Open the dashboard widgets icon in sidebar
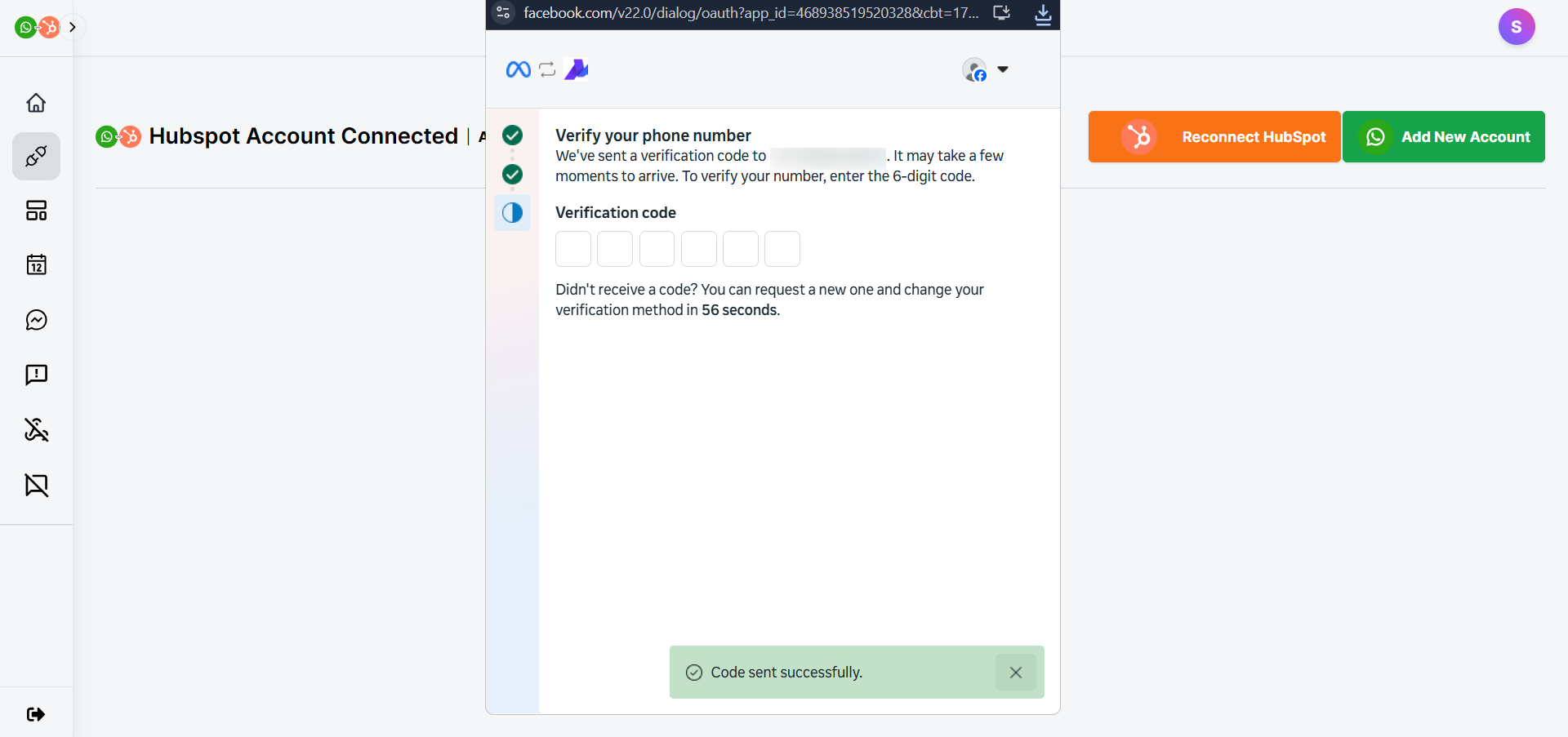This screenshot has width=1568, height=737. [36, 210]
